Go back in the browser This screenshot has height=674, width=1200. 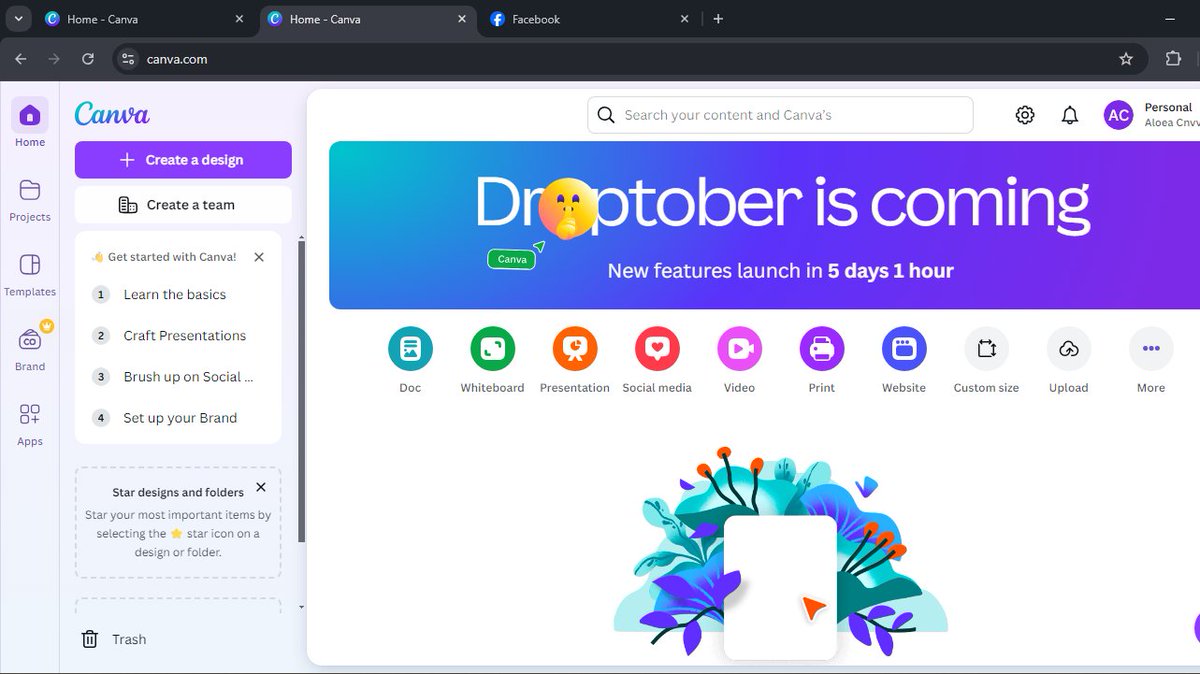point(21,59)
